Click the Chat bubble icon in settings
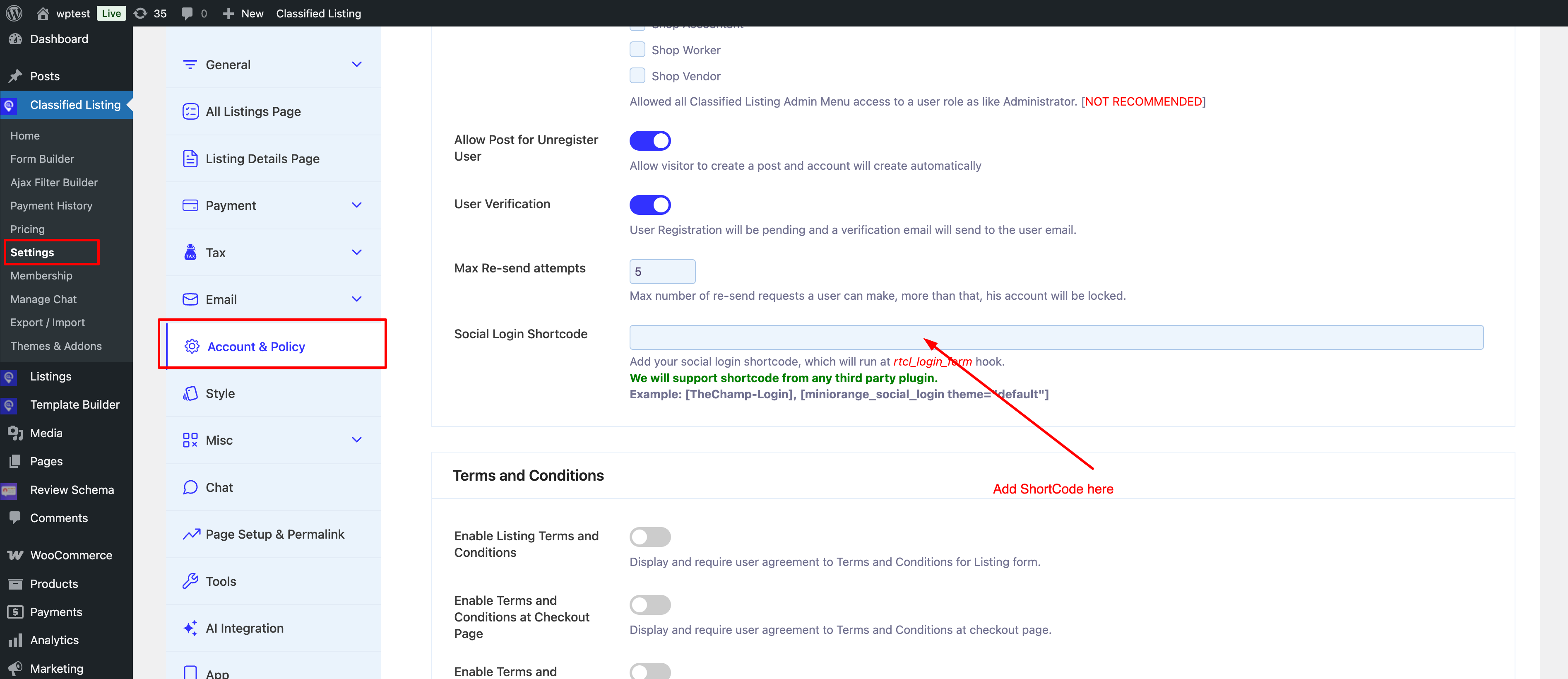Screen dimensions: 1568x679 coord(190,487)
